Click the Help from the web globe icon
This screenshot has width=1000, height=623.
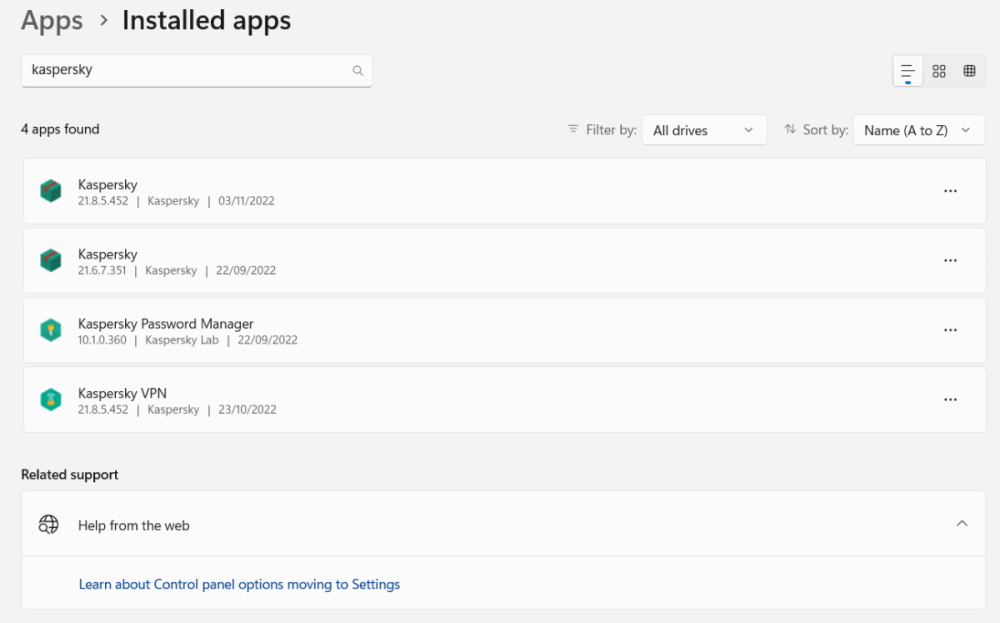48,524
